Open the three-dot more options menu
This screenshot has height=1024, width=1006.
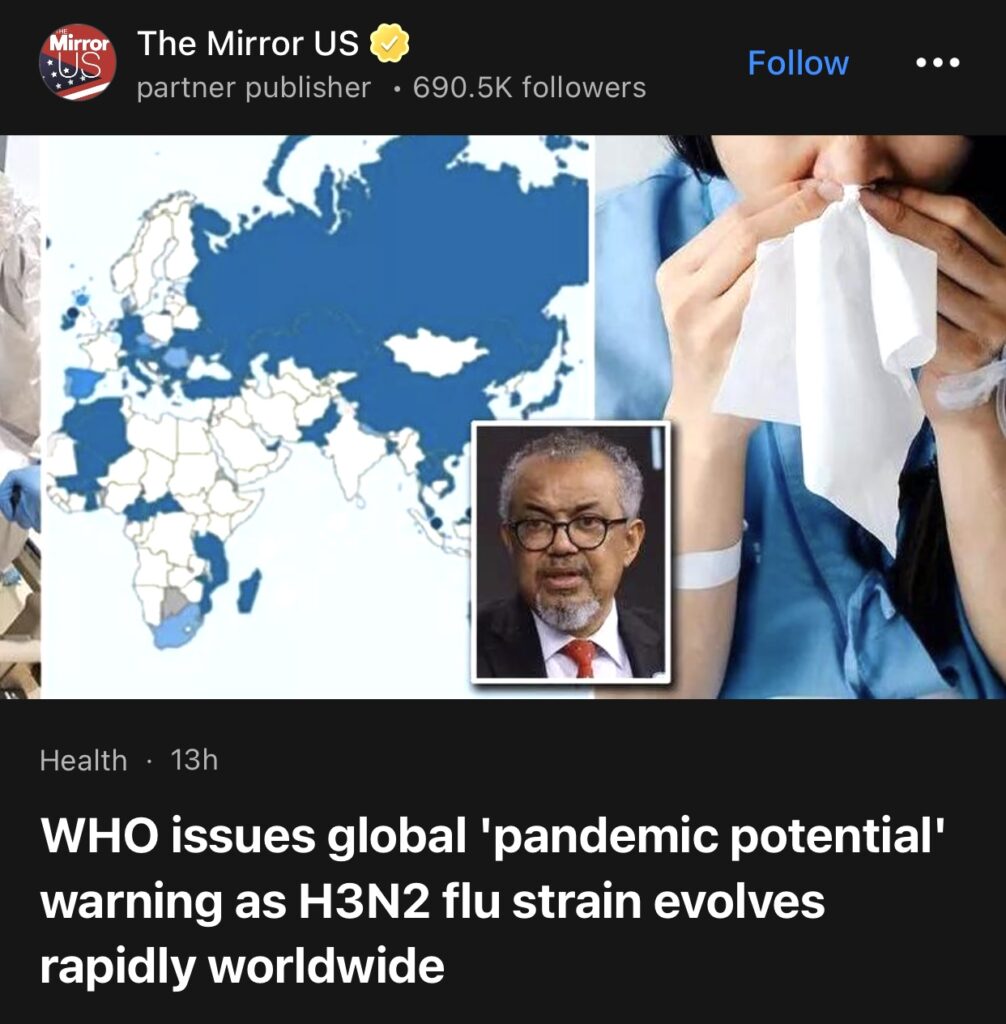point(937,63)
